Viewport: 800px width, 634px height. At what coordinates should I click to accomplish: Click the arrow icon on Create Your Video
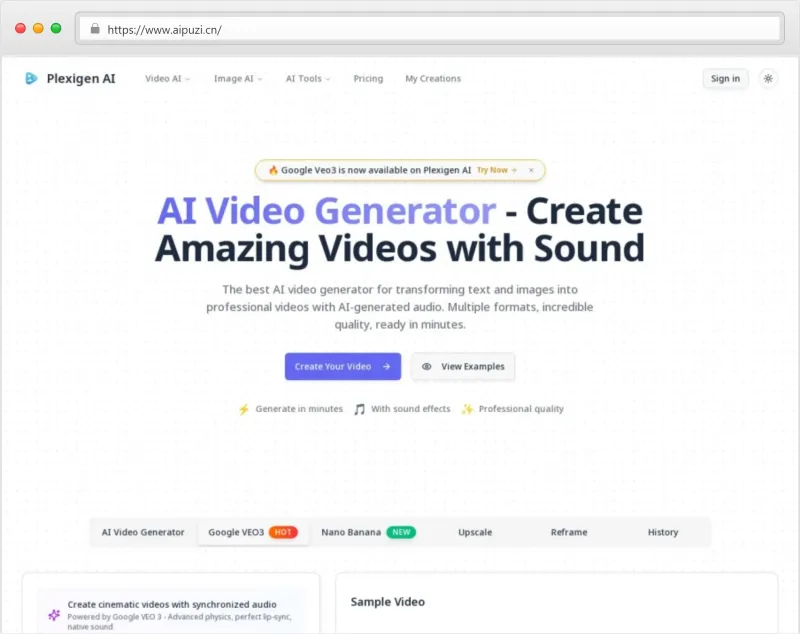pyautogui.click(x=386, y=367)
